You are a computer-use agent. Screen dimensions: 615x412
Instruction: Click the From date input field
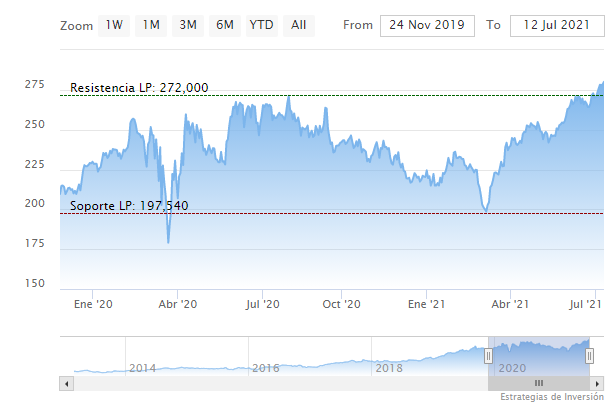pyautogui.click(x=428, y=25)
